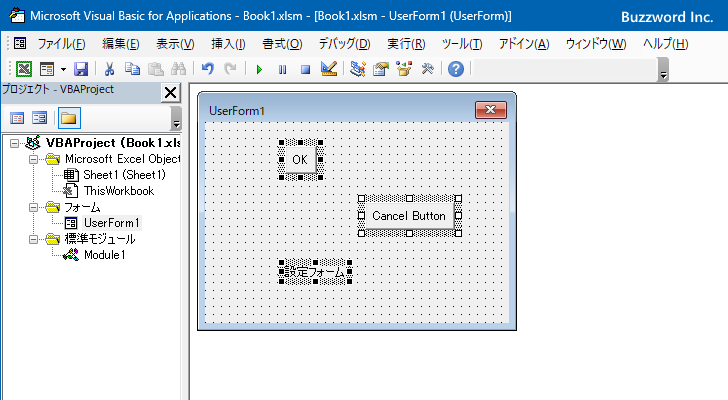728x400 pixels.
Task: Click the Paste toolbar icon
Action: (x=156, y=69)
